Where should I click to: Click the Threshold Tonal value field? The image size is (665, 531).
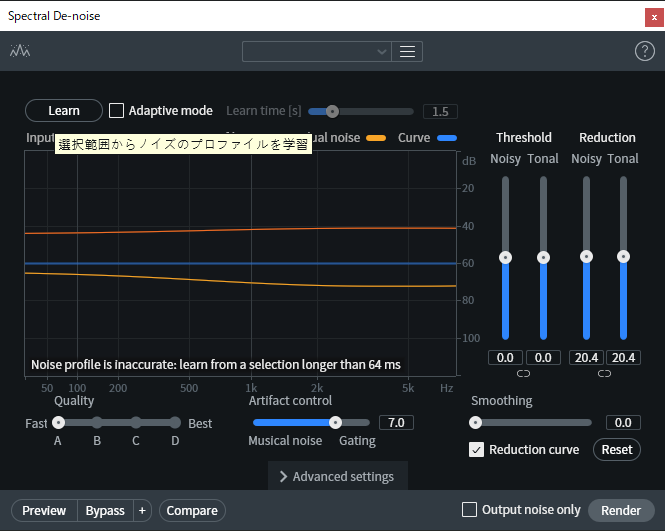pos(543,358)
